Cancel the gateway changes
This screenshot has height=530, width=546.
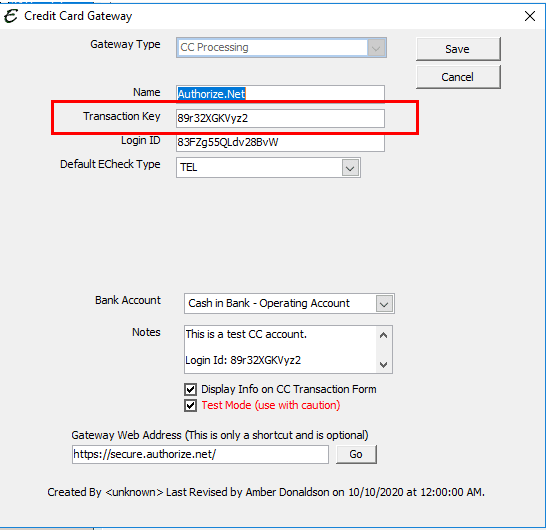(458, 77)
